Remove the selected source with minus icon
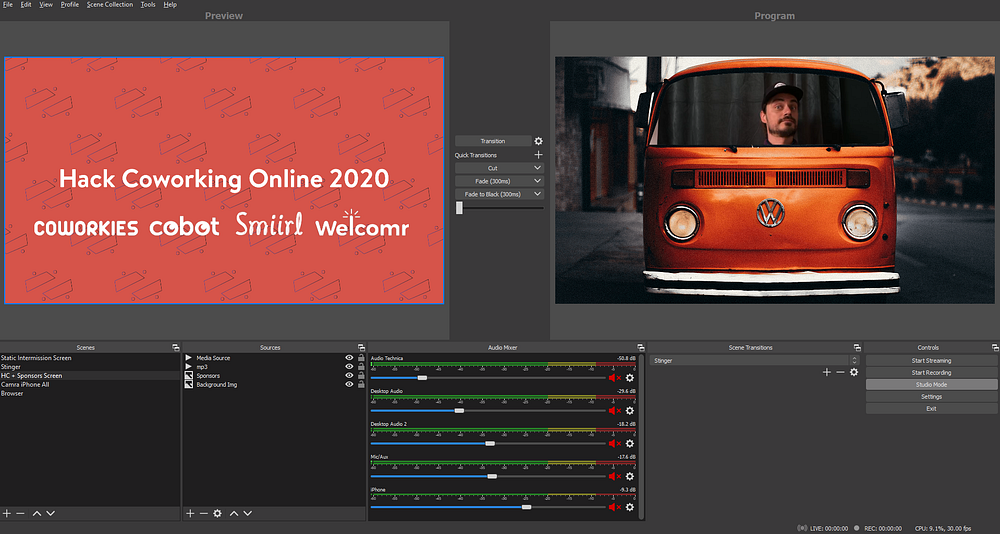This screenshot has width=1000, height=534. pos(203,513)
